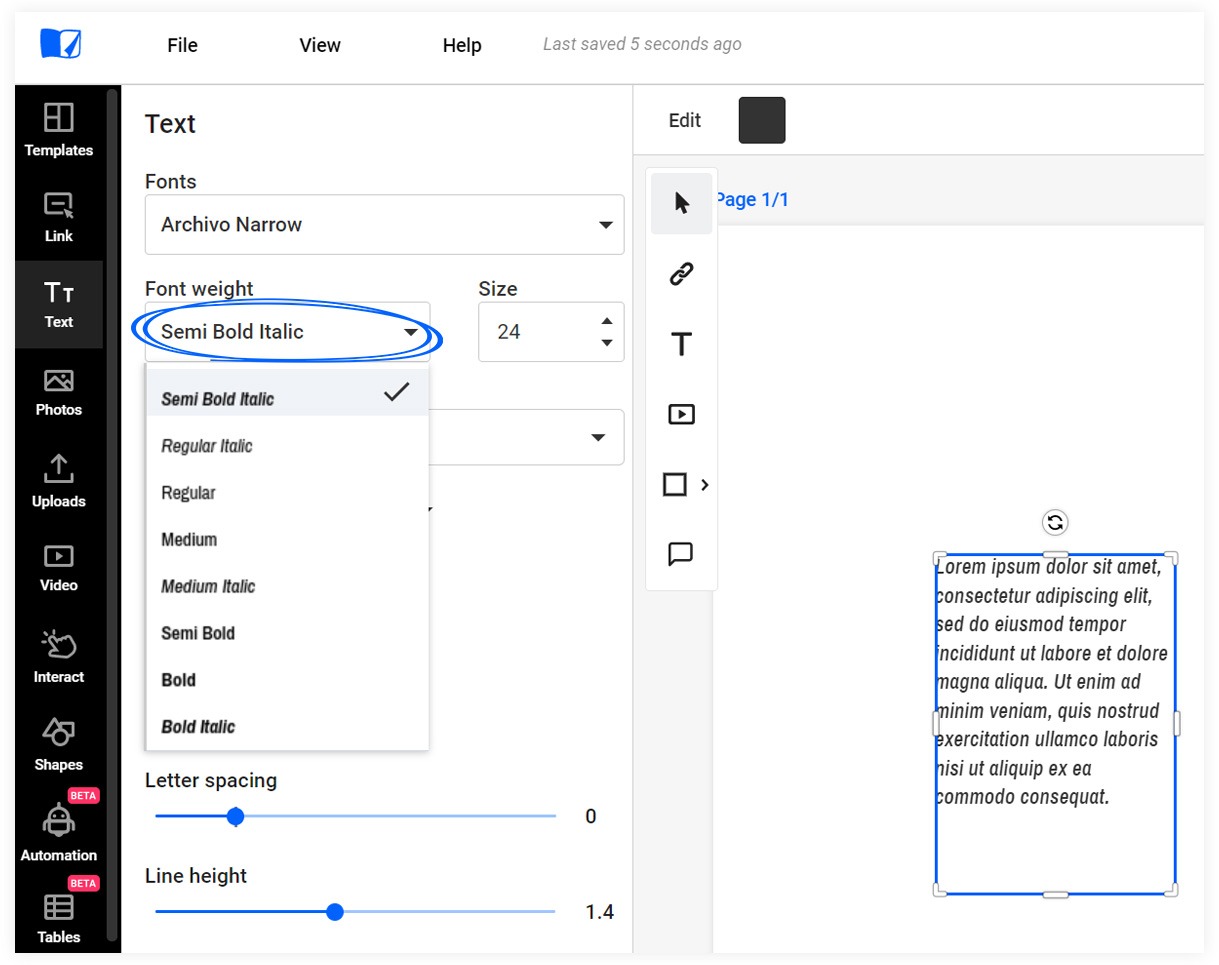The image size is (1219, 965).
Task: Click the rotate handle above text box
Action: point(1055,522)
